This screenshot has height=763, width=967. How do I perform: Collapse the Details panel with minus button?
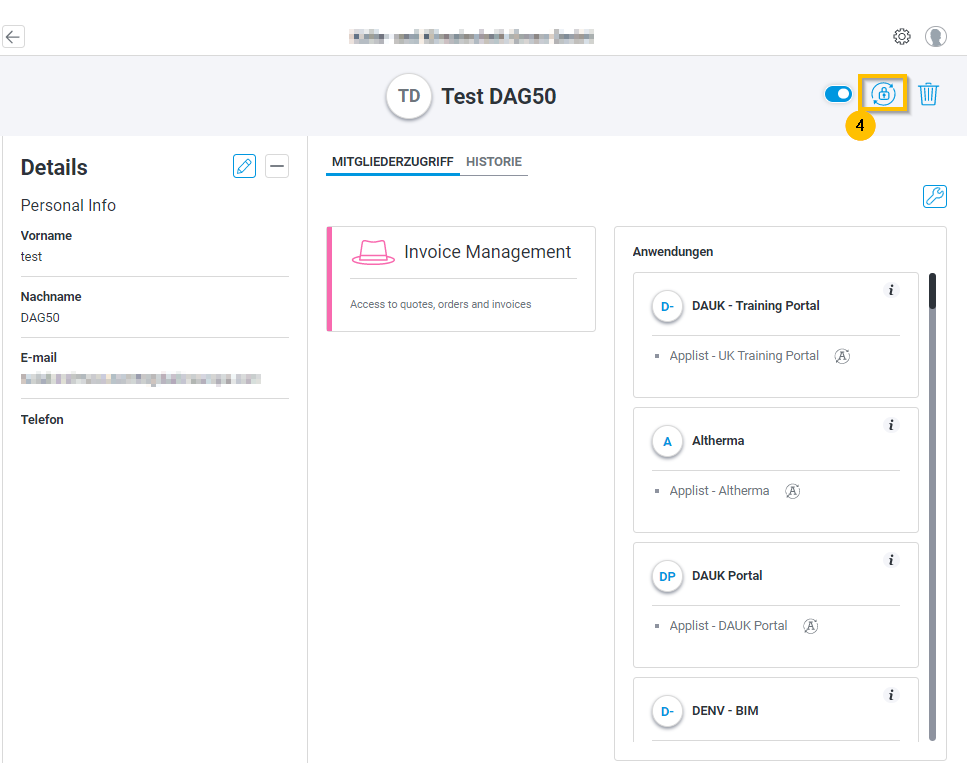tap(277, 166)
